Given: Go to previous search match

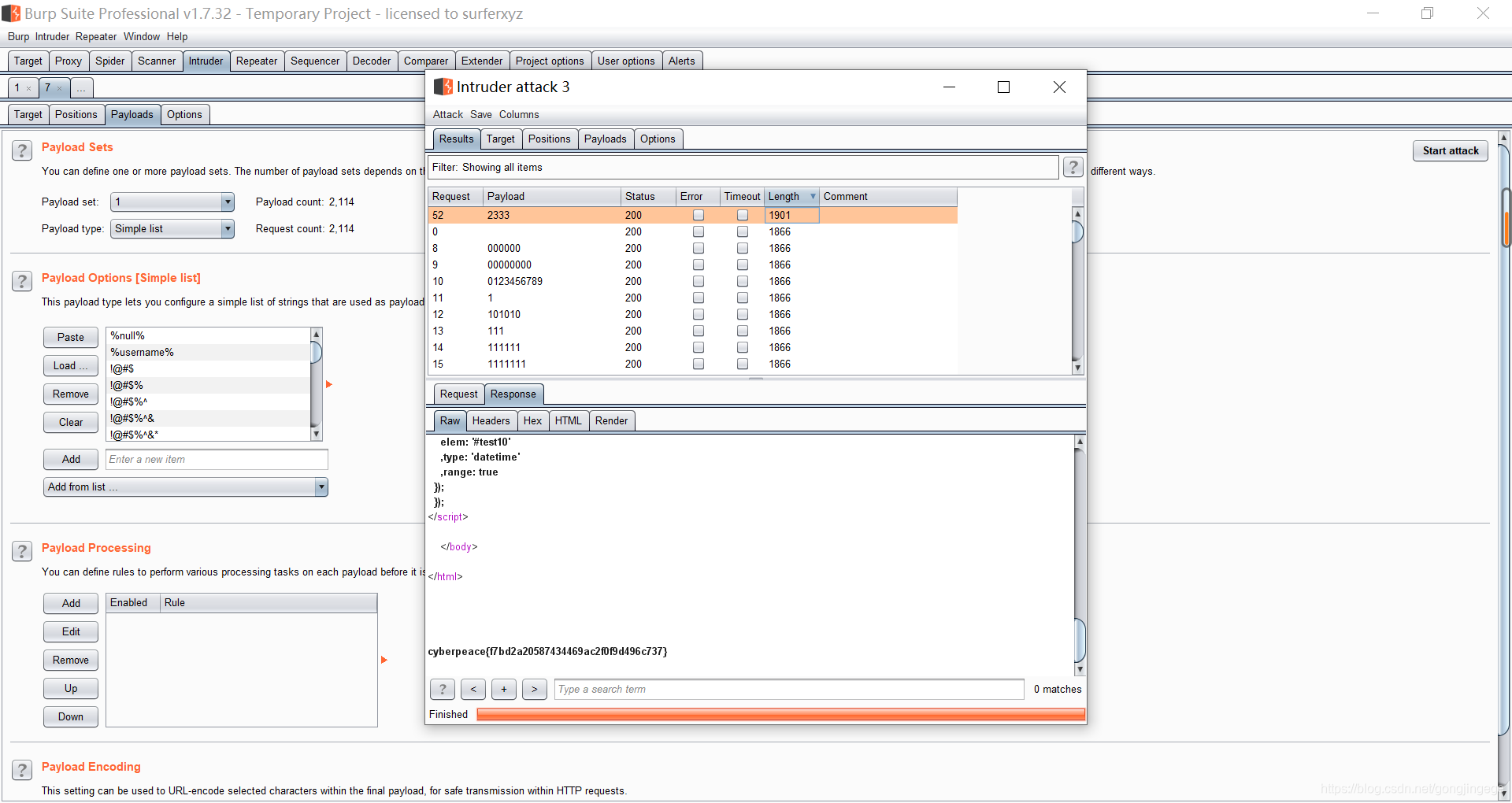Looking at the screenshot, I should 473,689.
